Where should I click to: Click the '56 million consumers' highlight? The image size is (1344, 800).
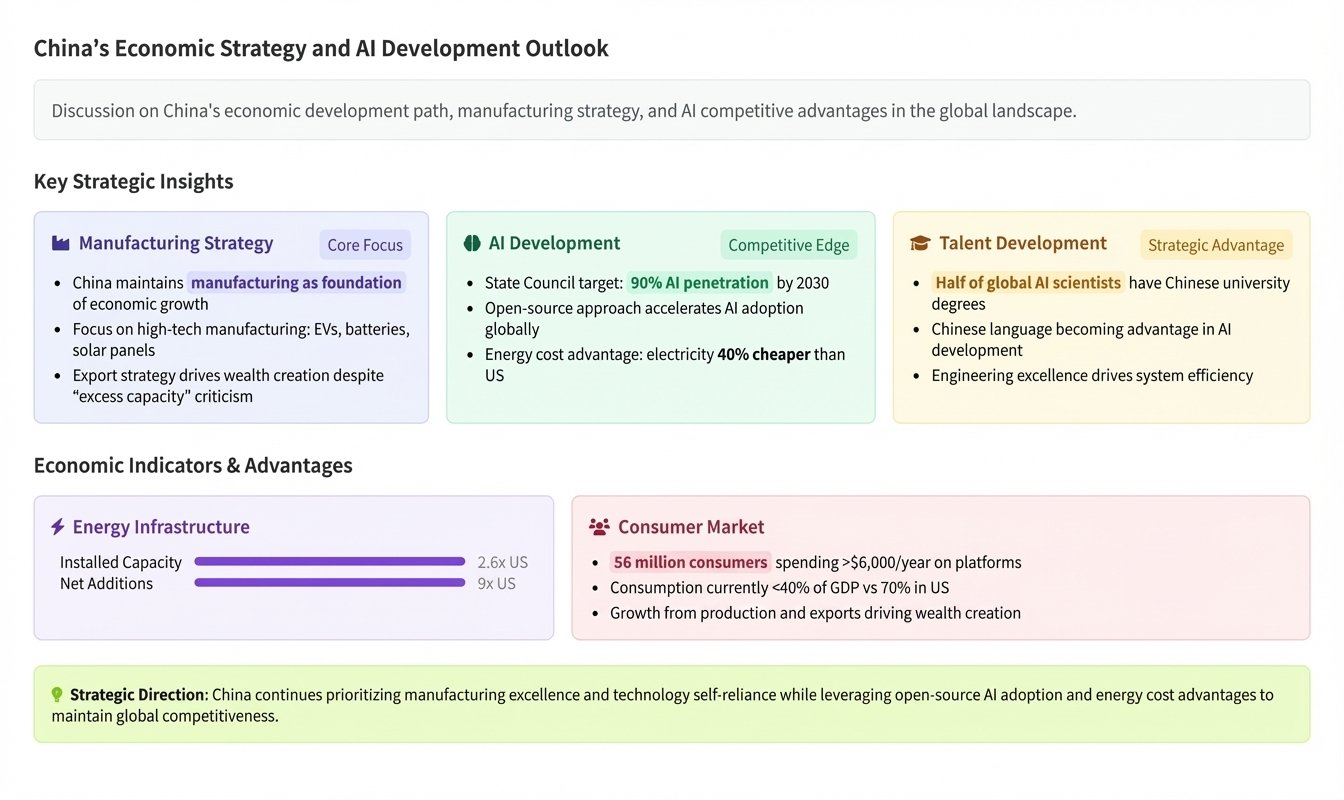(x=690, y=562)
